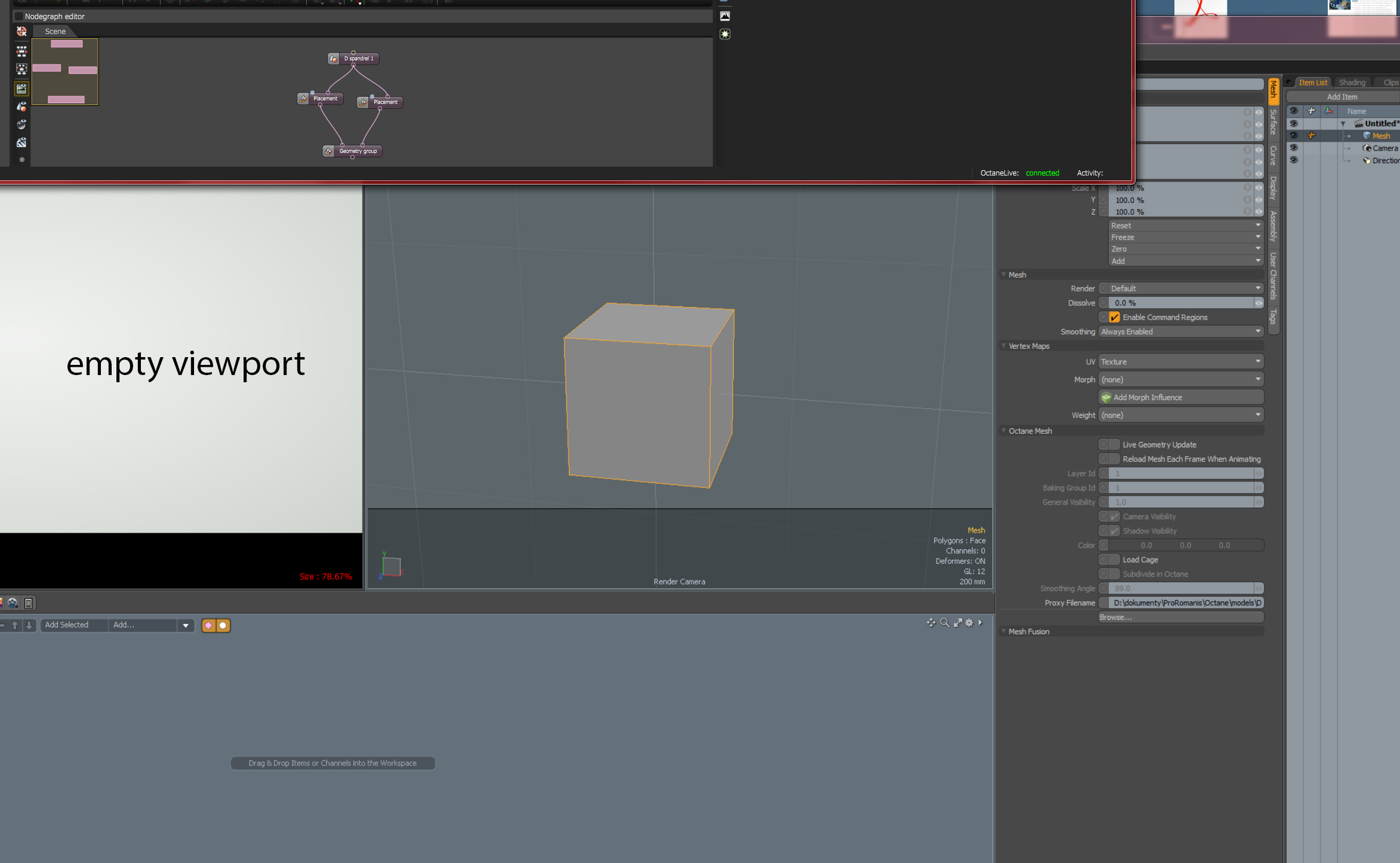Click the Camera icon in Item List
The height and width of the screenshot is (863, 1400).
tap(1367, 148)
